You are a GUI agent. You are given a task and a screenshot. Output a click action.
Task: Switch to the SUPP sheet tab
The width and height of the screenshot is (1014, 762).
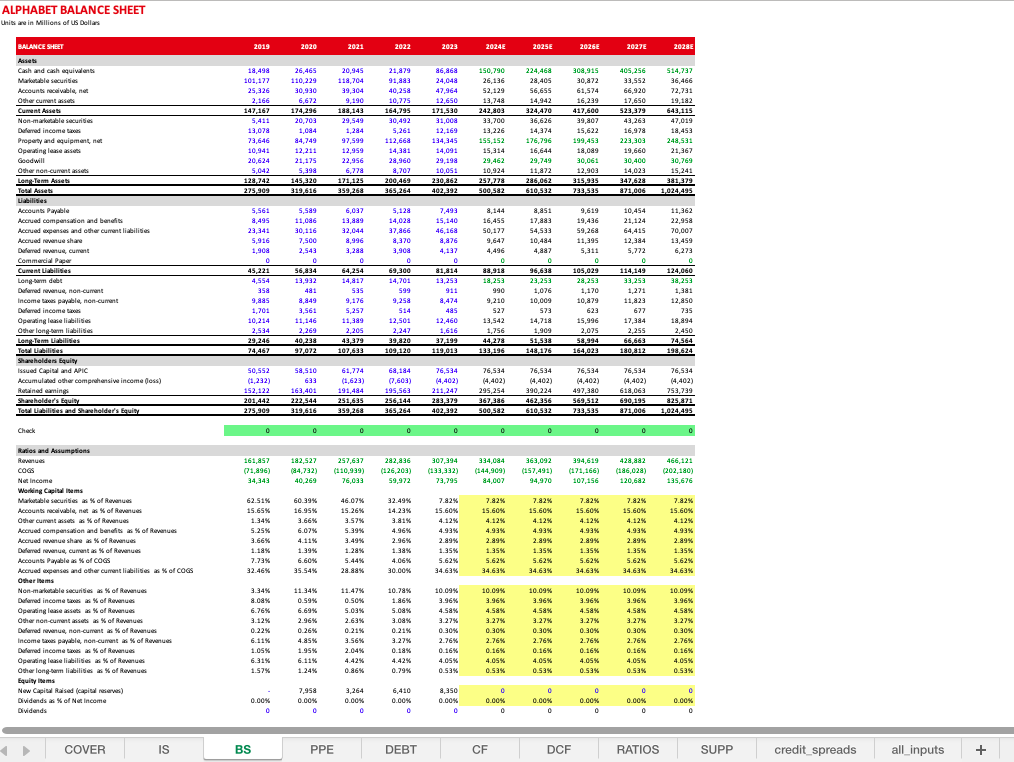coord(717,749)
